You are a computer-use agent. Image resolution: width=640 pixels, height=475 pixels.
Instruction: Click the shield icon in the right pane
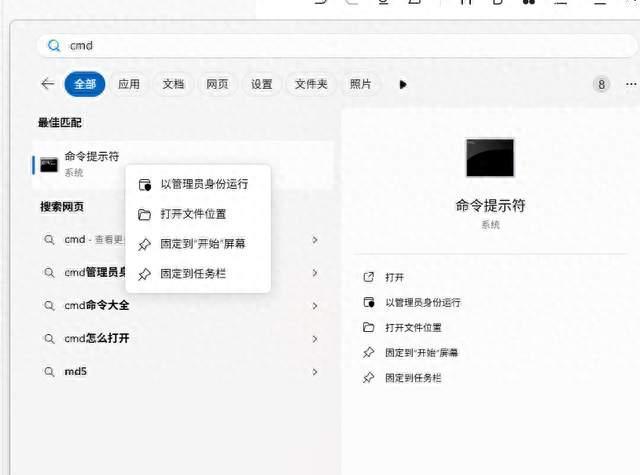tap(369, 302)
